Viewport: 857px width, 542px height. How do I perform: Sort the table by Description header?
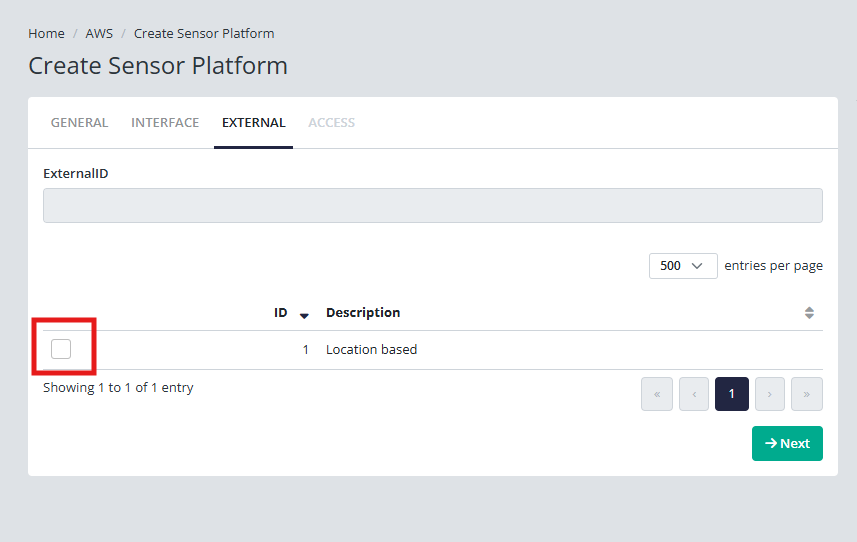point(363,313)
